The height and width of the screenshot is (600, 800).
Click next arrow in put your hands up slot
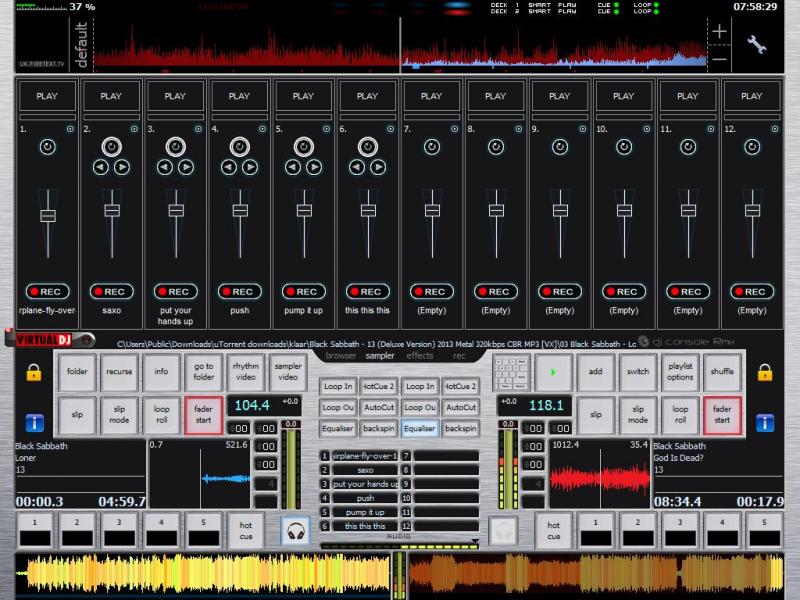(186, 167)
